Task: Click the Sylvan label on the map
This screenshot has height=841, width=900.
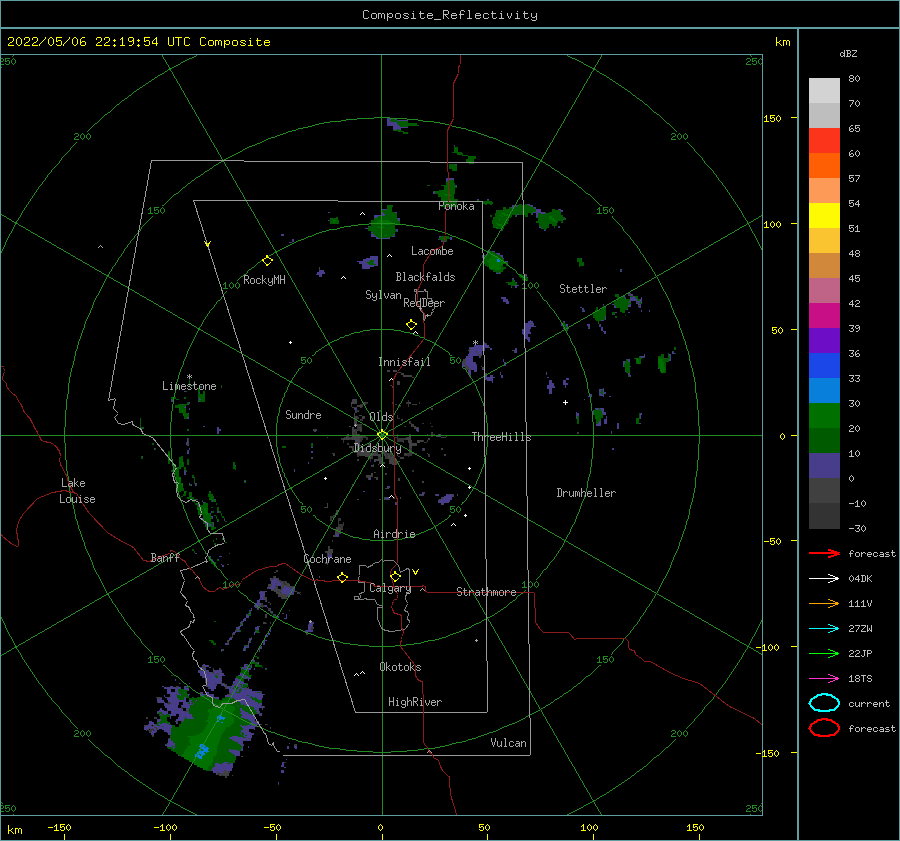Action: 383,295
